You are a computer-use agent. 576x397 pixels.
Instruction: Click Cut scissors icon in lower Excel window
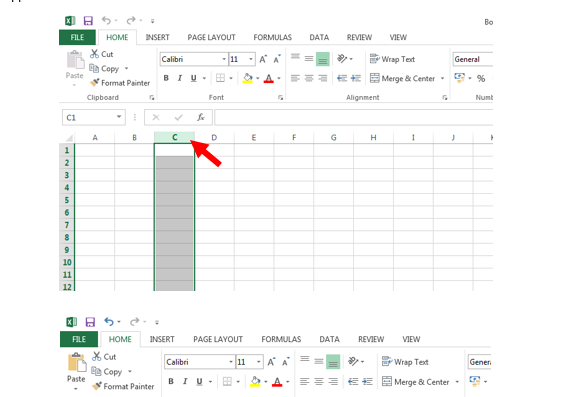(97, 357)
